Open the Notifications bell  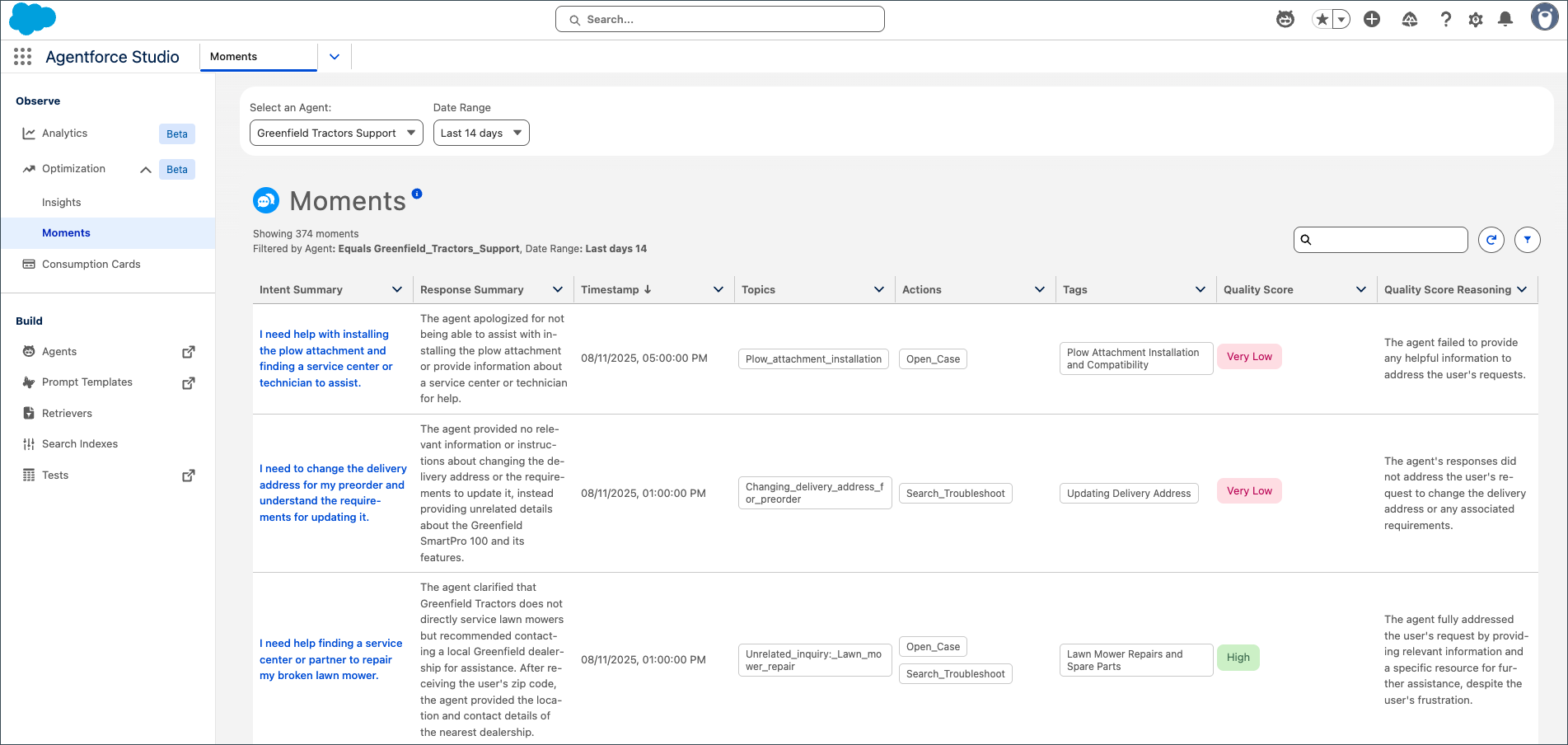click(x=1505, y=19)
